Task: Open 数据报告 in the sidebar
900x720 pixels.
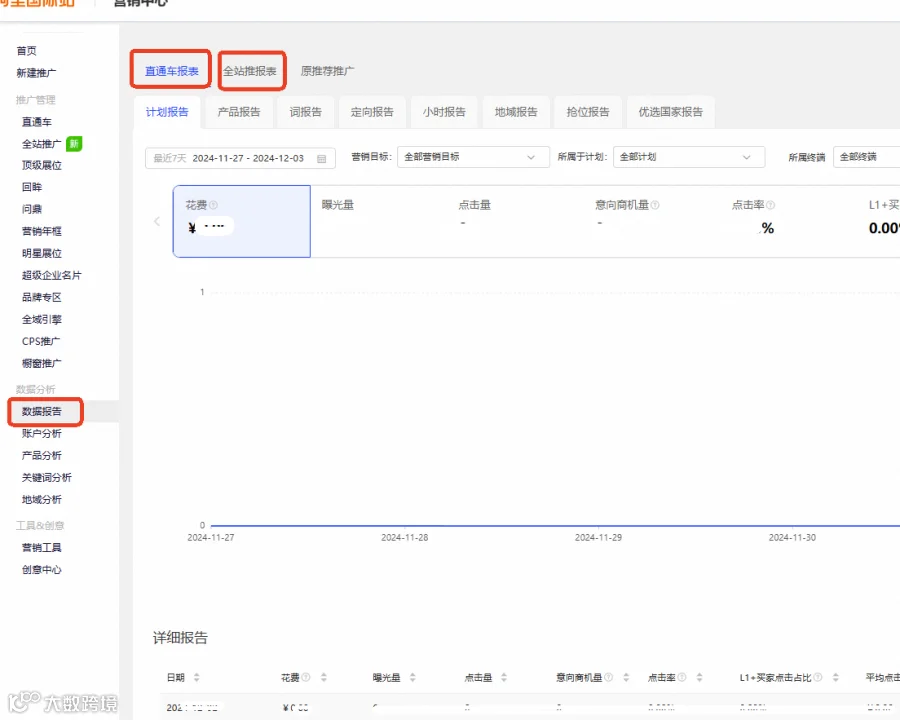Action: click(42, 411)
